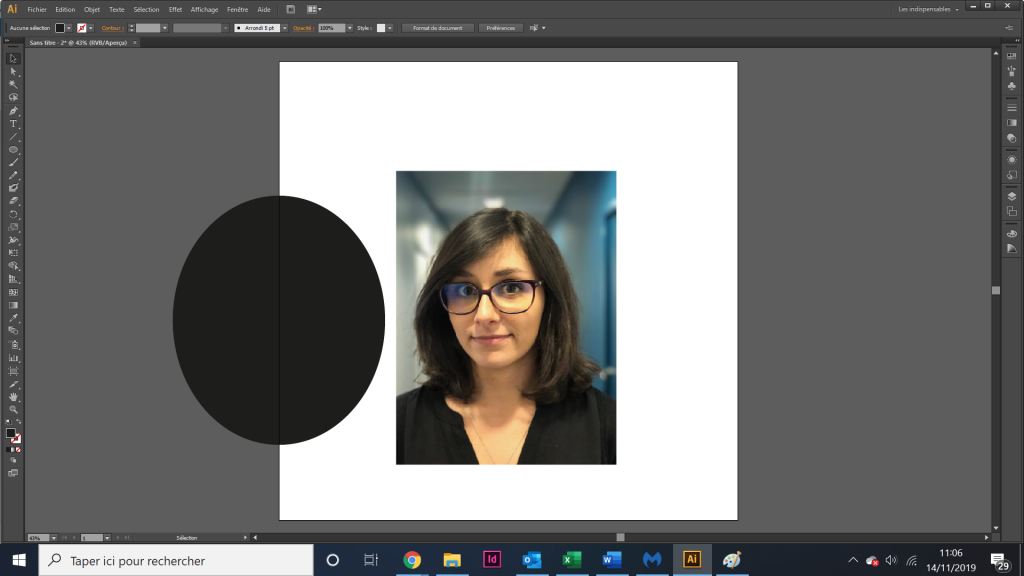Screen dimensions: 1024x576
Task: Click the Format de document button
Action: click(x=438, y=28)
